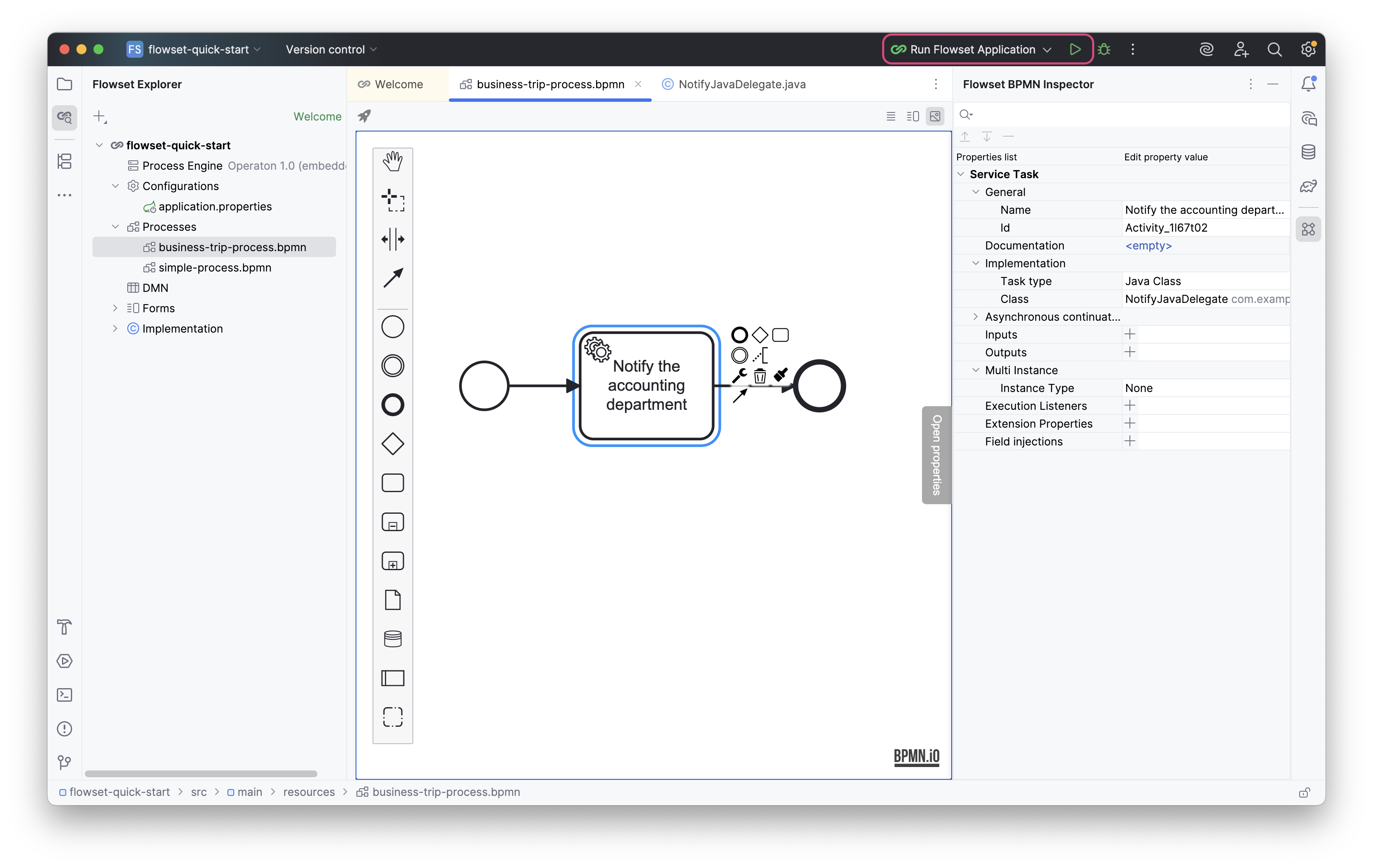Switch to the NotifyJavaDelegate.java tab
Viewport: 1373px width, 868px height.
pyautogui.click(x=741, y=84)
